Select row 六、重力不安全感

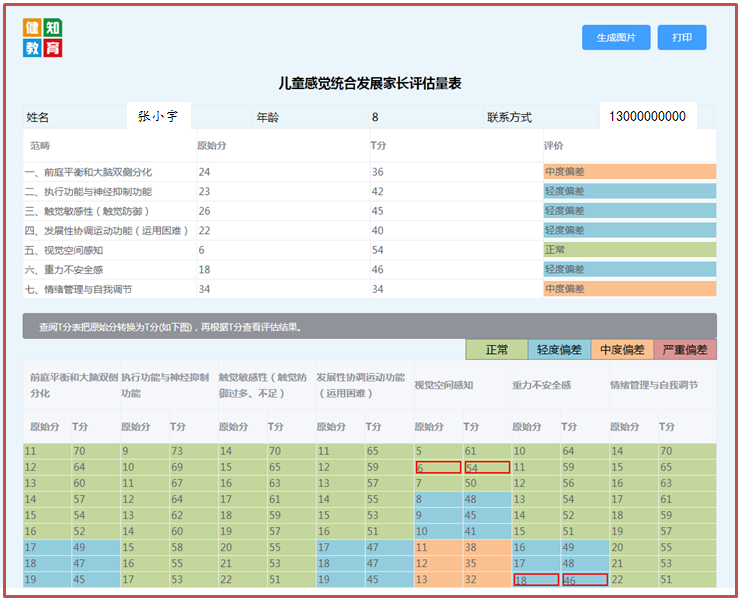[x=370, y=269]
